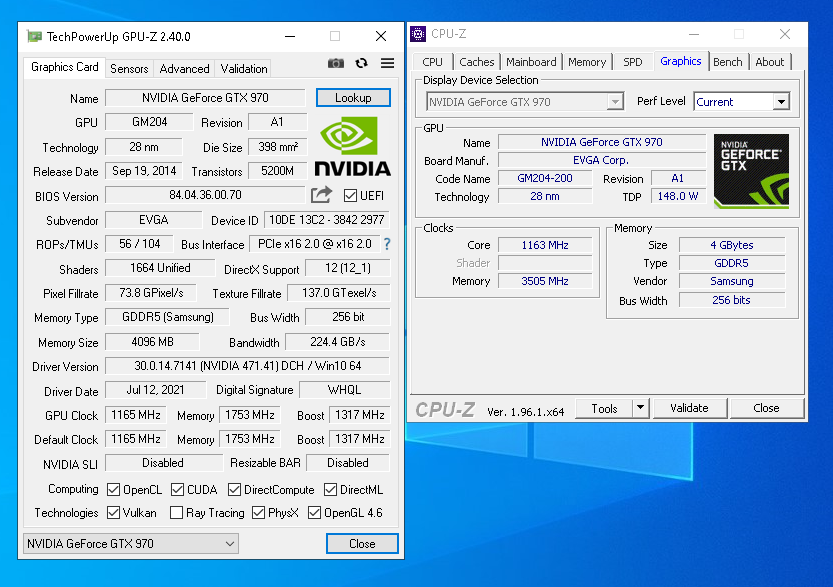Toggle the PhysX checkbox
Image resolution: width=833 pixels, height=587 pixels.
coord(259,513)
